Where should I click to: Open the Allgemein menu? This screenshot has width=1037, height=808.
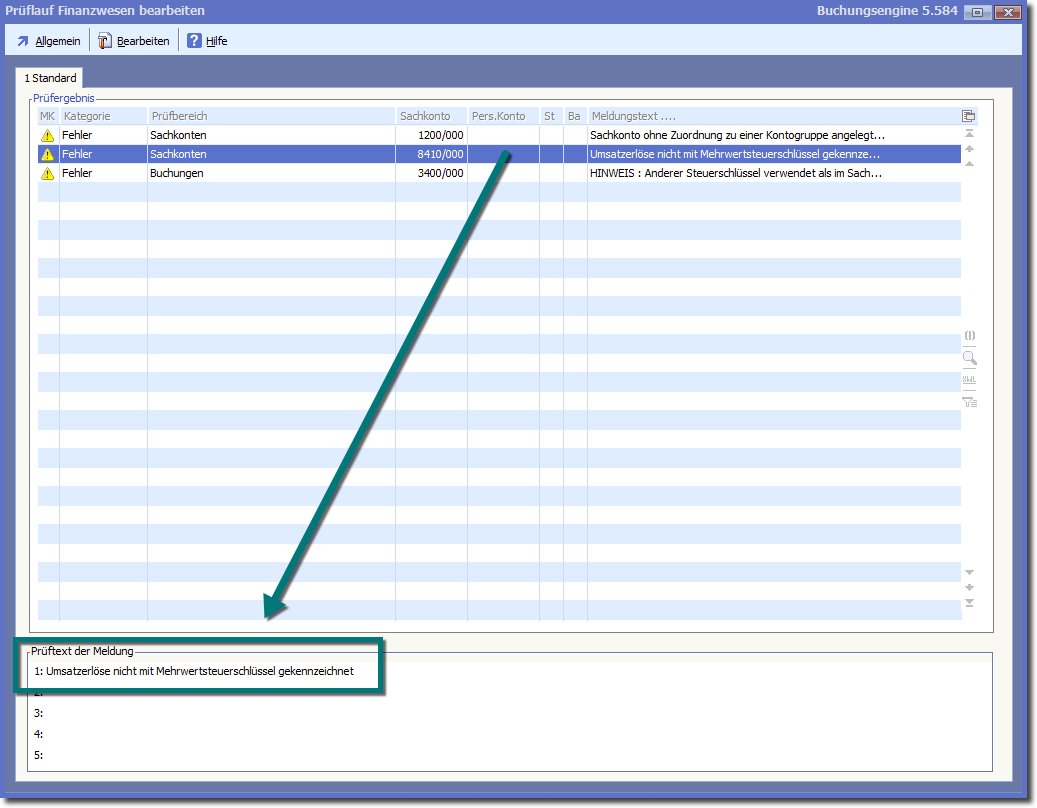point(48,41)
